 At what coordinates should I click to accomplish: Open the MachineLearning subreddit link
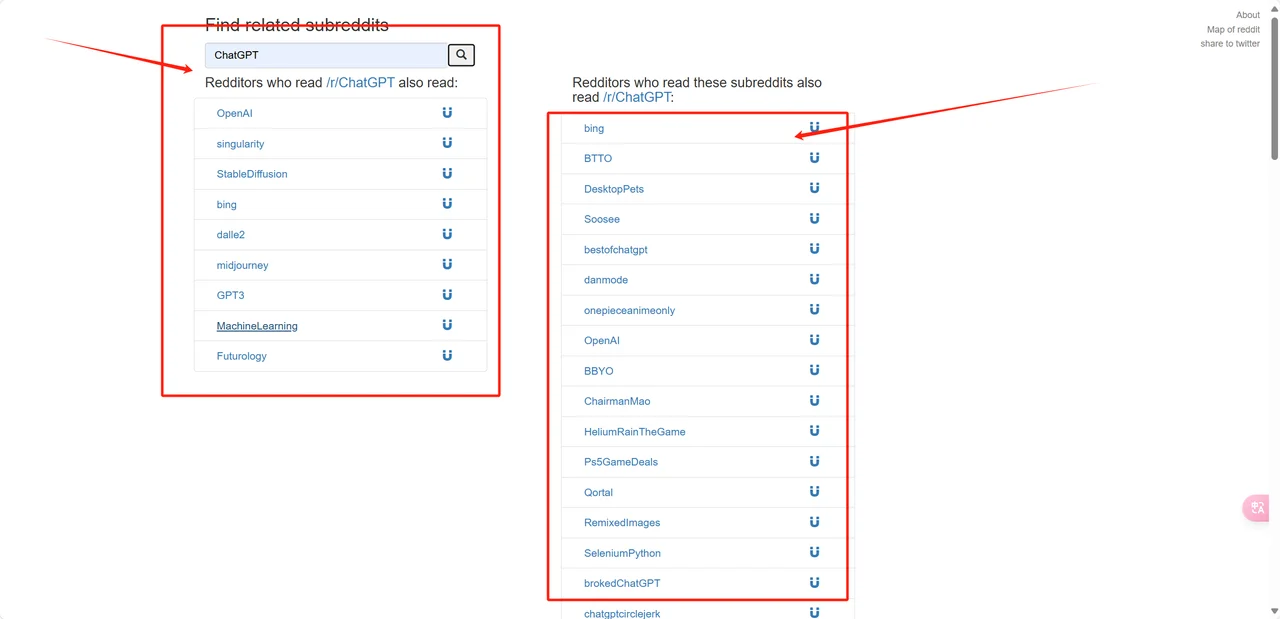pyautogui.click(x=257, y=326)
